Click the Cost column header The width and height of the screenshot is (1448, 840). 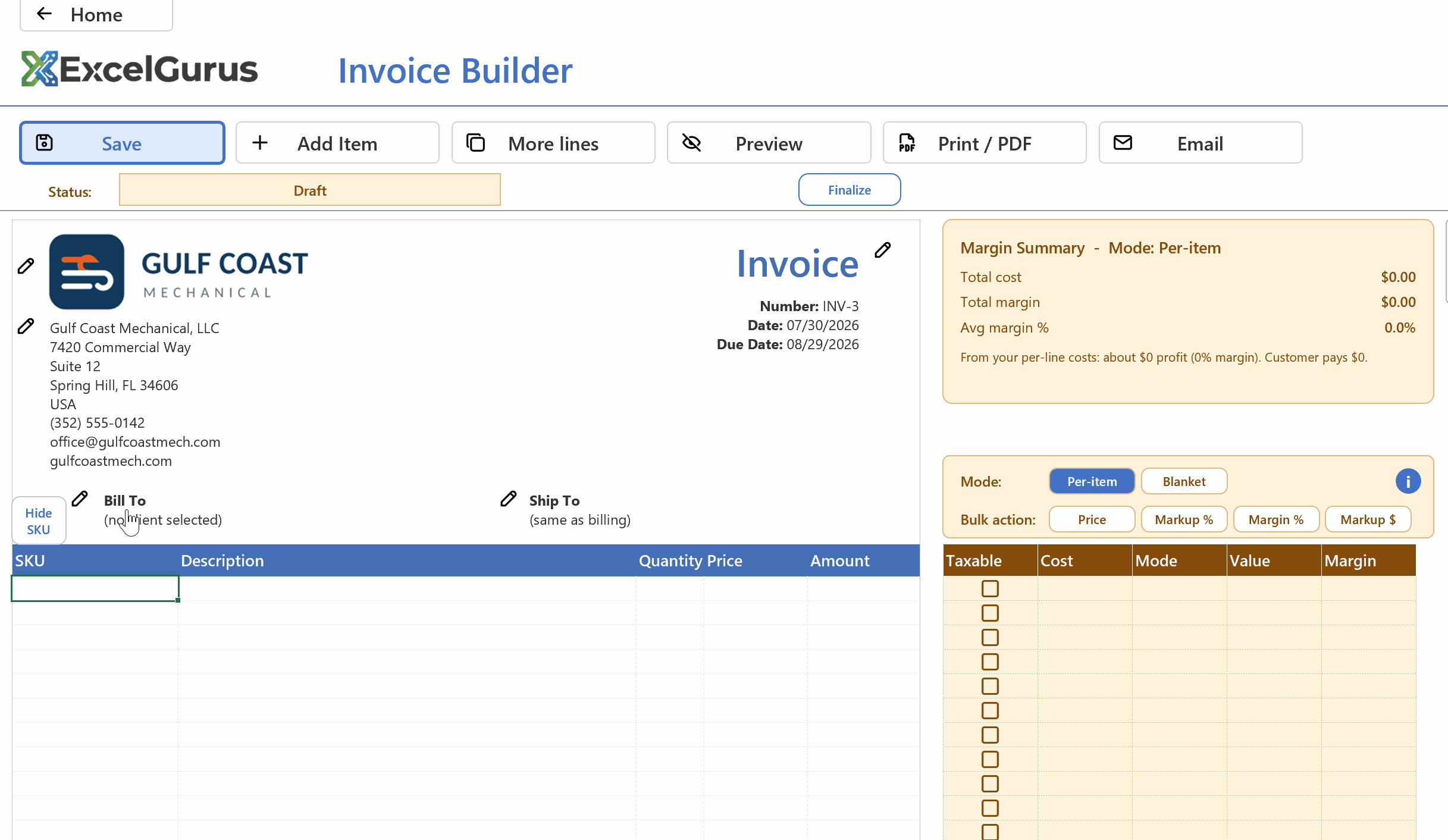coord(1085,560)
